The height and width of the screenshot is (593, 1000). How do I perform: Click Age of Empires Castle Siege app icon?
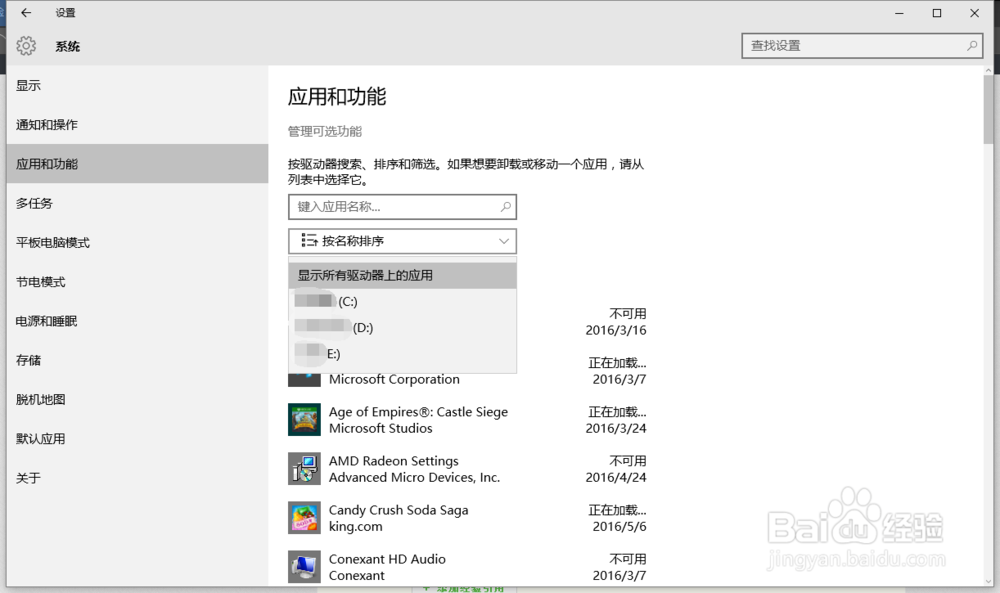(x=304, y=420)
